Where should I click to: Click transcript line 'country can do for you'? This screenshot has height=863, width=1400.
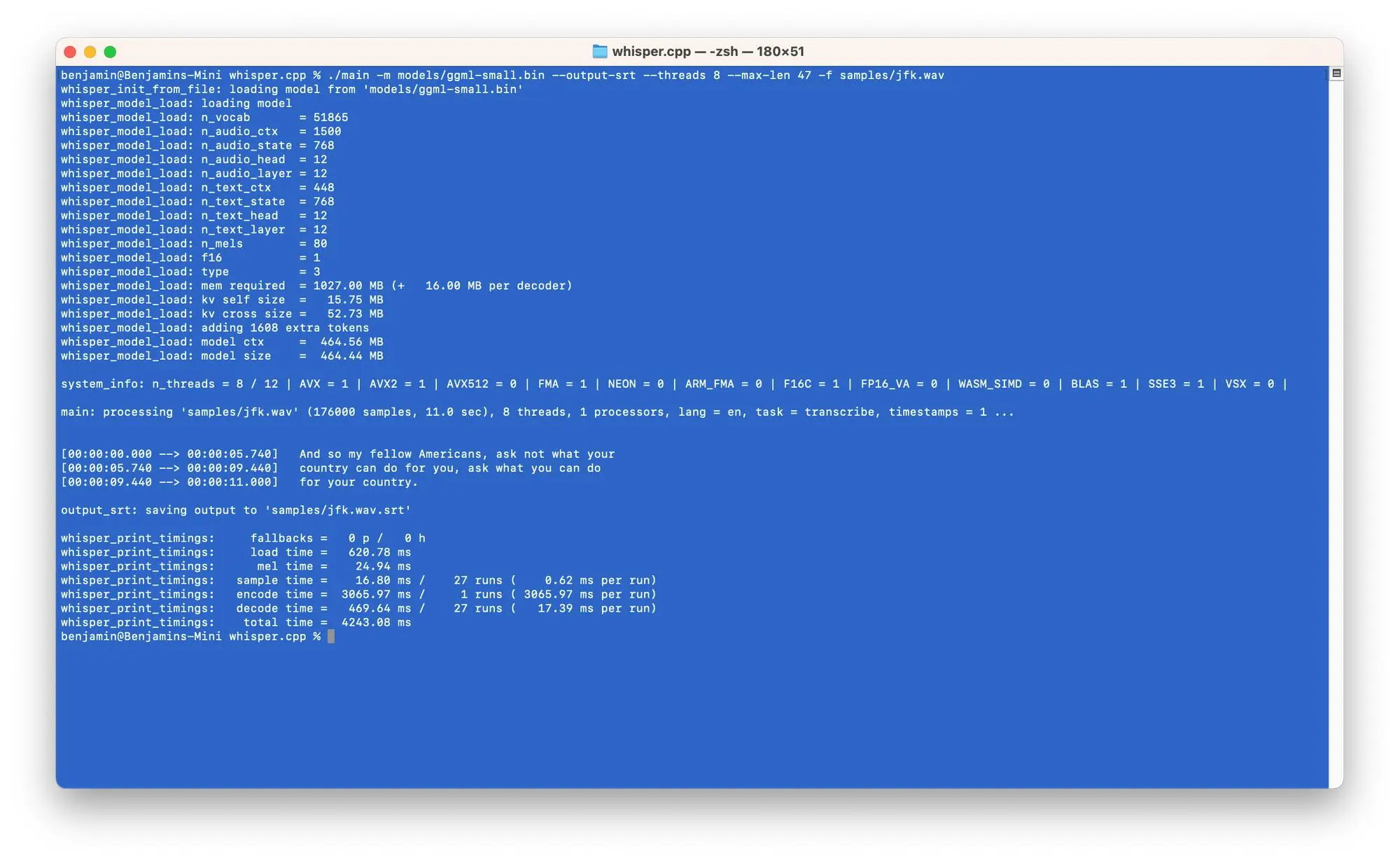click(450, 468)
